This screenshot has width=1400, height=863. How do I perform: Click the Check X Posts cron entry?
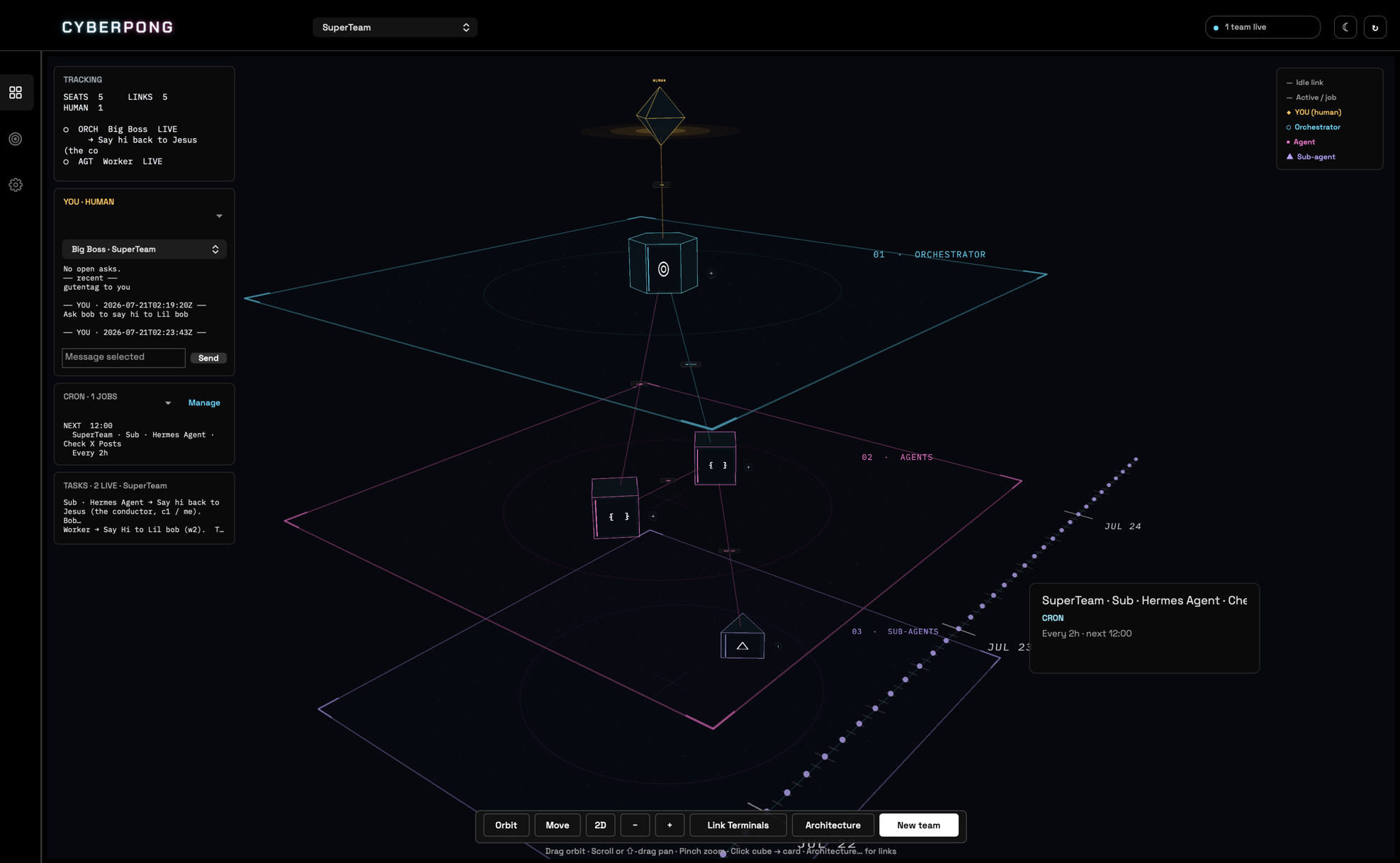coord(138,439)
